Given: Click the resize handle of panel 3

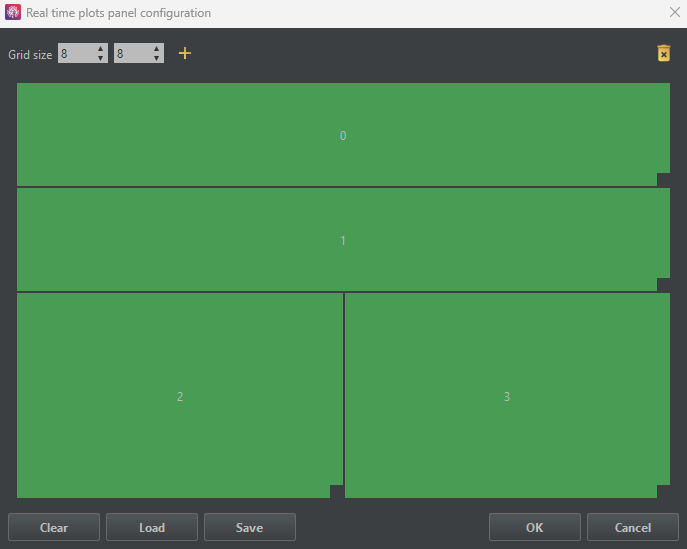Looking at the screenshot, I should [663, 491].
